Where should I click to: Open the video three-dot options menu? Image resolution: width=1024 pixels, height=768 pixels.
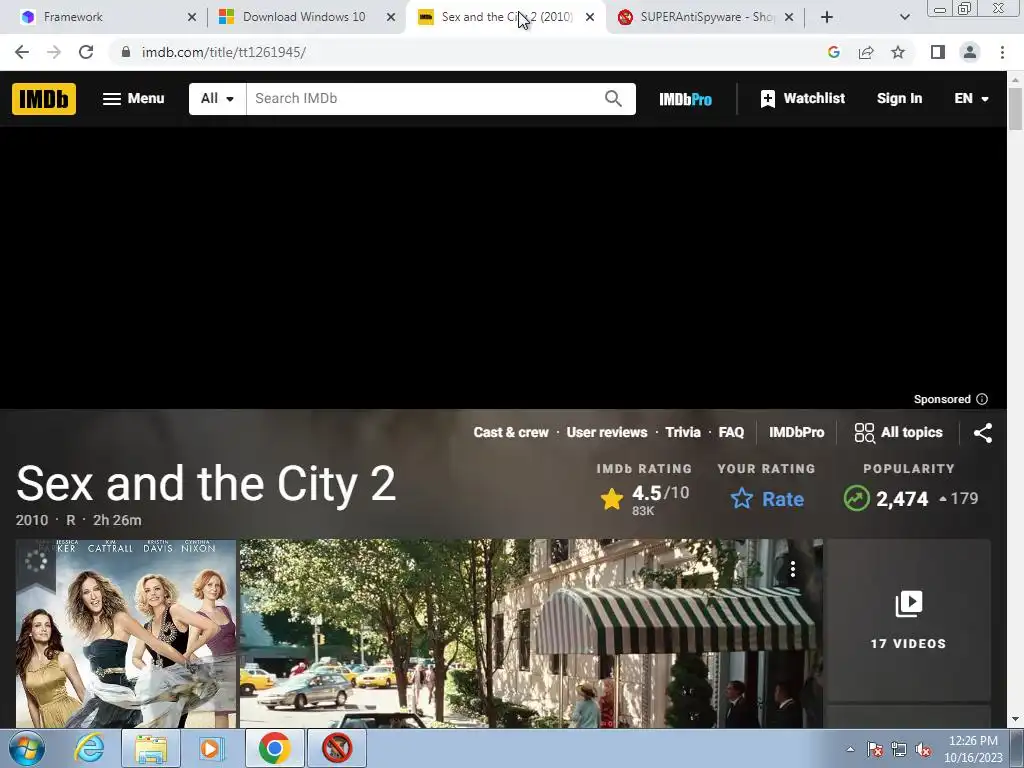[793, 569]
